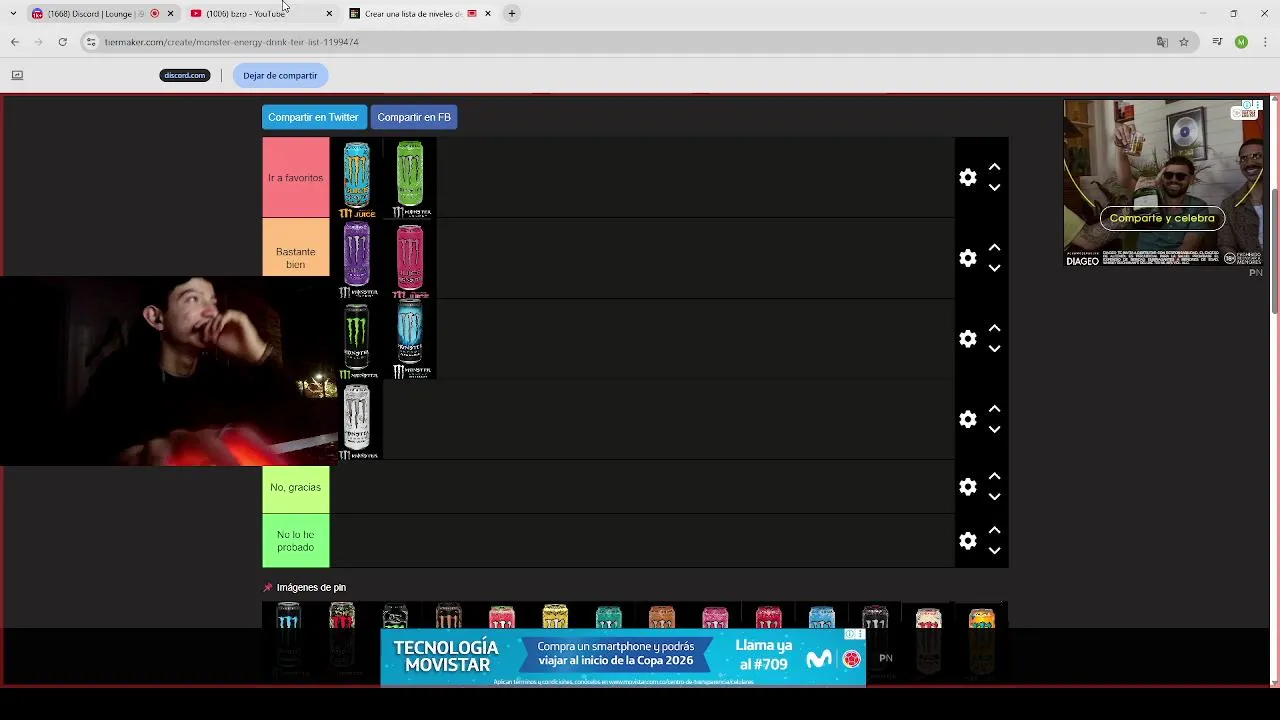Select green Monster can in favoritos tier
Screen dimensions: 1280x720
[x=410, y=178]
